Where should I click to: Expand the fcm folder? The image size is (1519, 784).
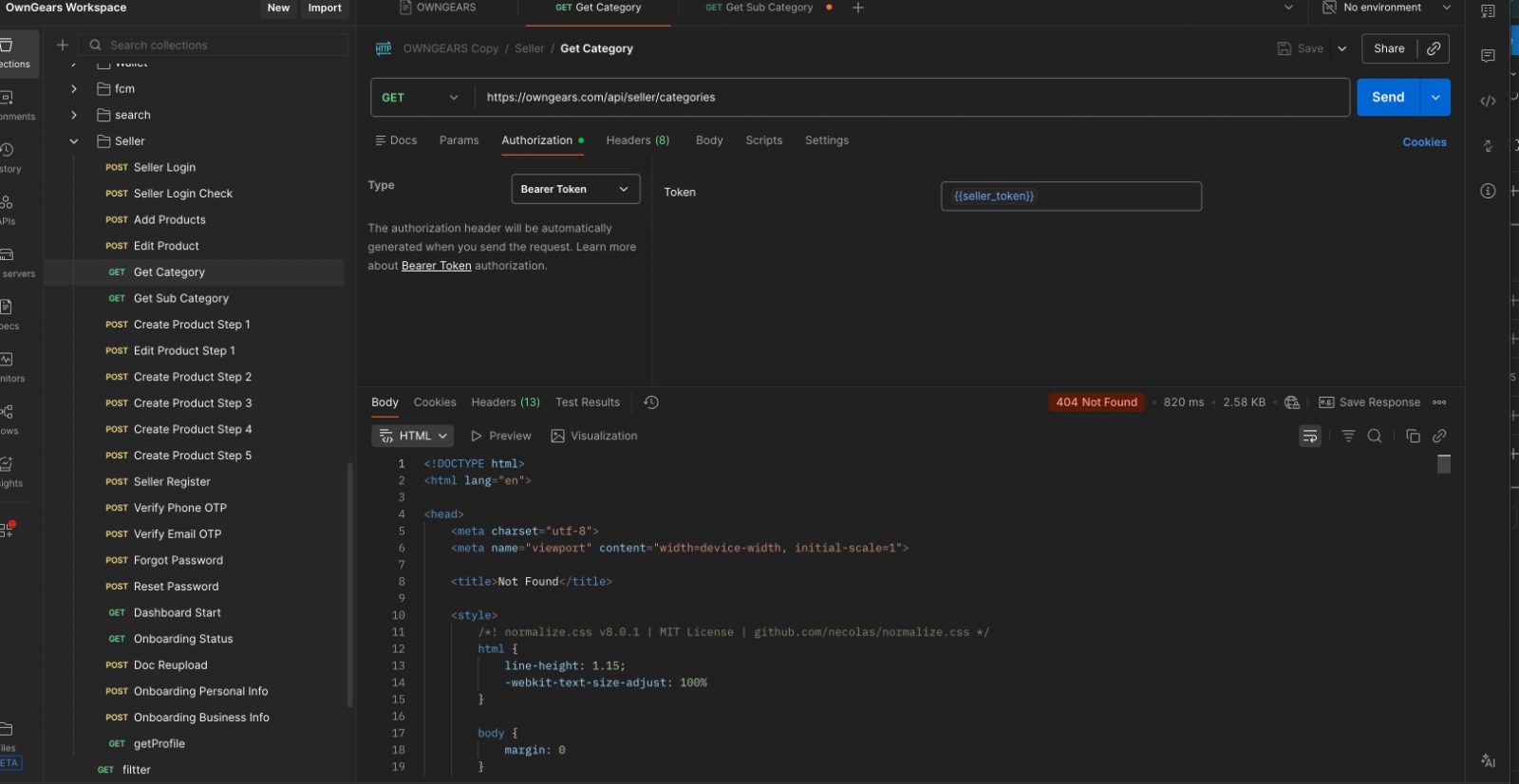pos(74,89)
